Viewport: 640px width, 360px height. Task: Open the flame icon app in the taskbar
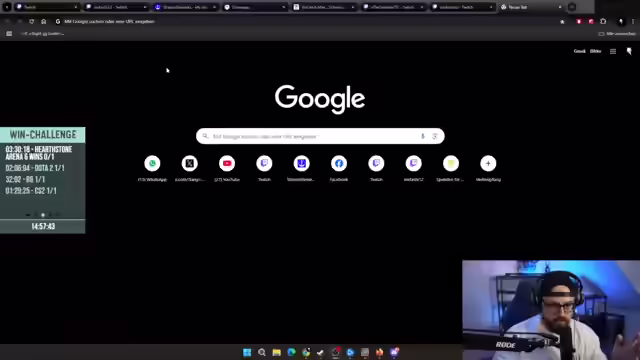(x=379, y=352)
